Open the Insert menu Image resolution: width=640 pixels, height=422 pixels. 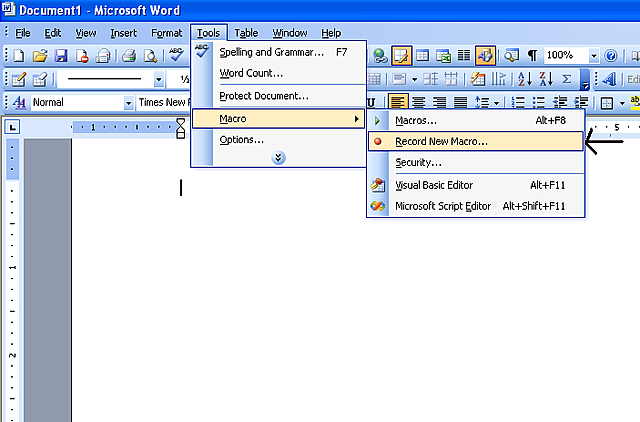point(124,33)
